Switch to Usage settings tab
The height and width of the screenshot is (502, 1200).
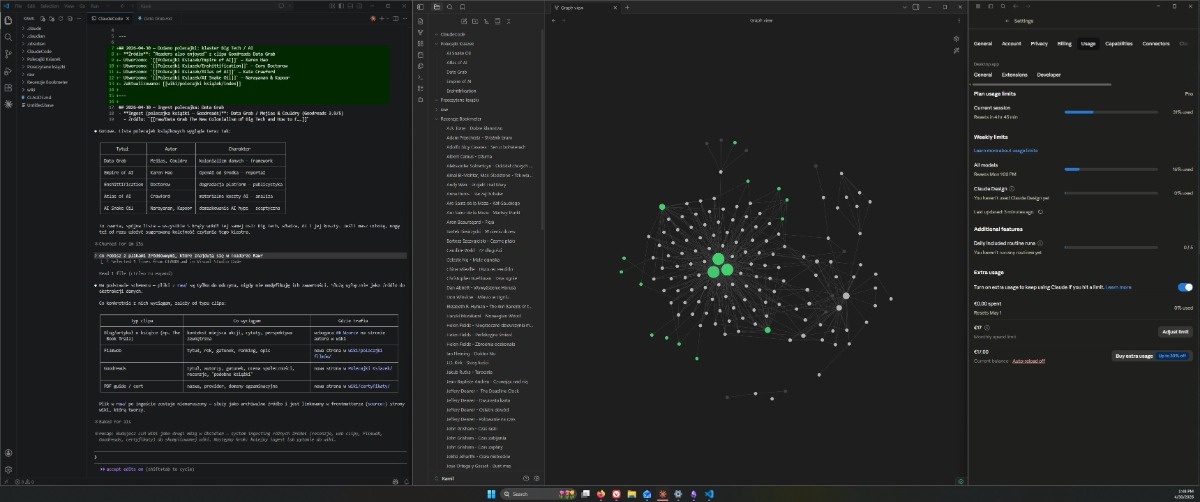click(1089, 44)
